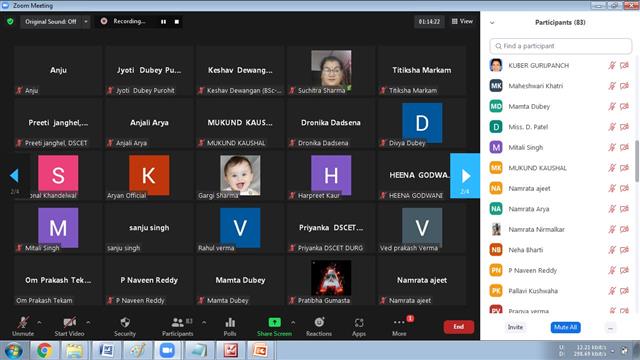Image resolution: width=640 pixels, height=360 pixels.
Task: Unmute the microphone
Action: tap(23, 327)
